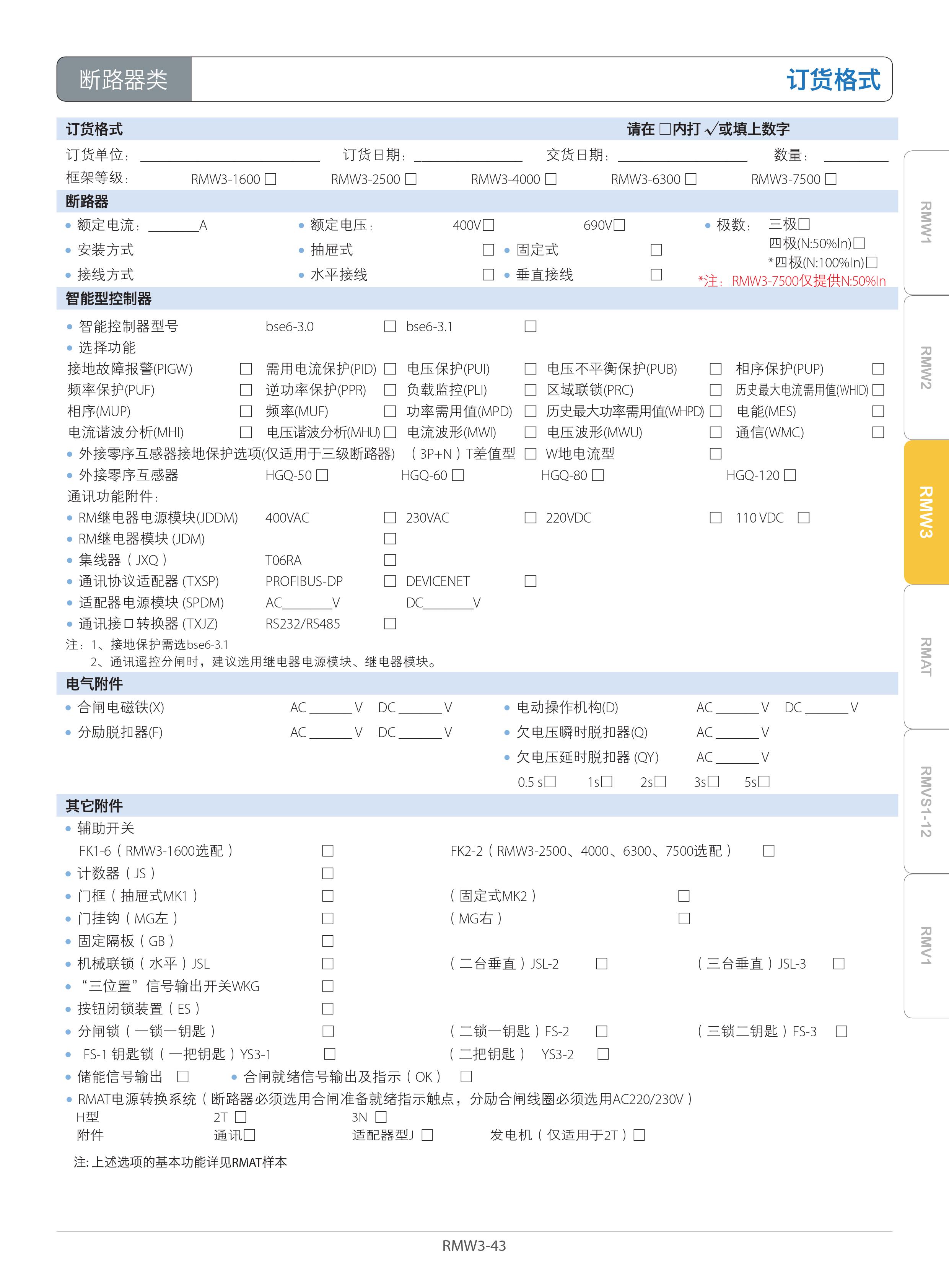Tick the (三台垂直) JSL-3 interlock checkbox
This screenshot has width=949, height=1288.
839,963
